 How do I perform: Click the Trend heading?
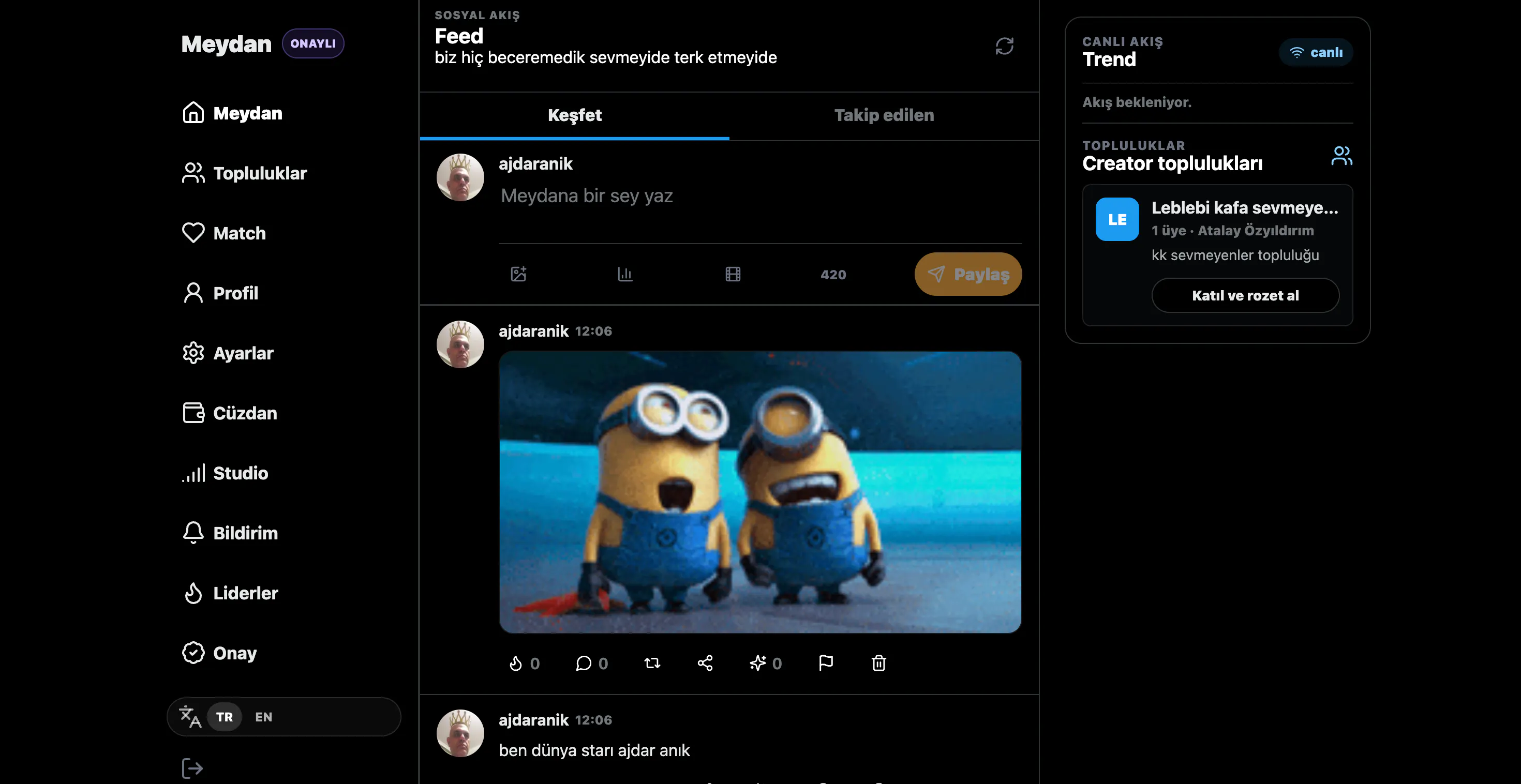(1109, 59)
